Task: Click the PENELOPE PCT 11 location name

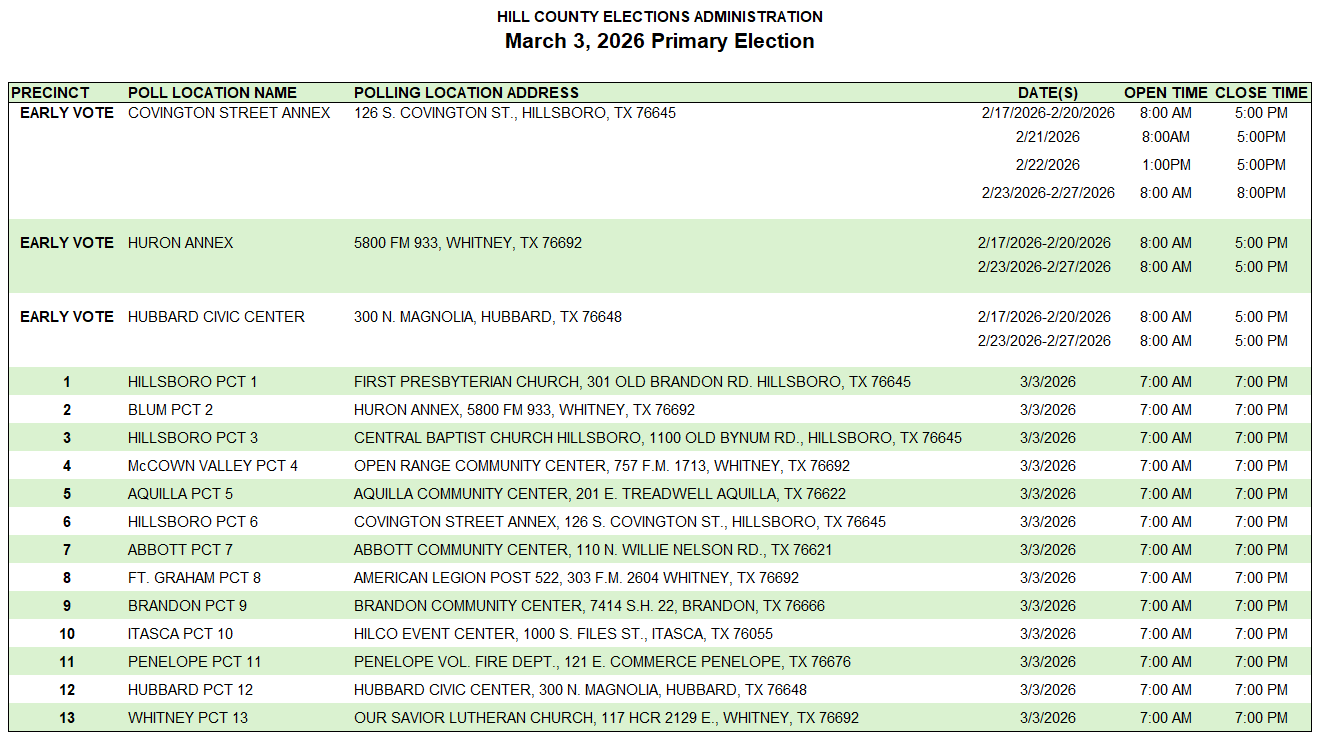Action: (x=195, y=662)
